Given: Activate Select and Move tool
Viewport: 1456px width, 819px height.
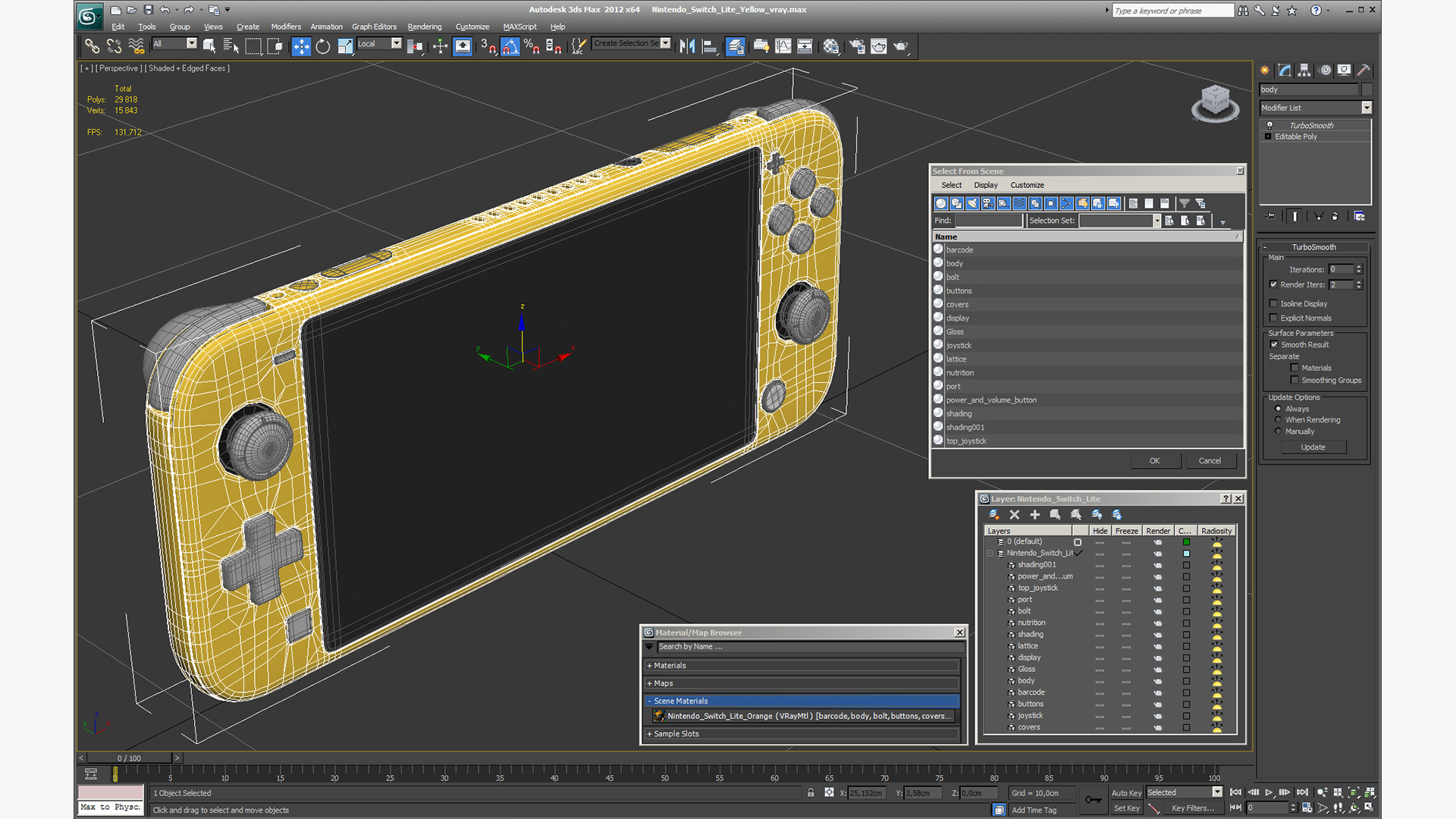Looking at the screenshot, I should [x=301, y=46].
